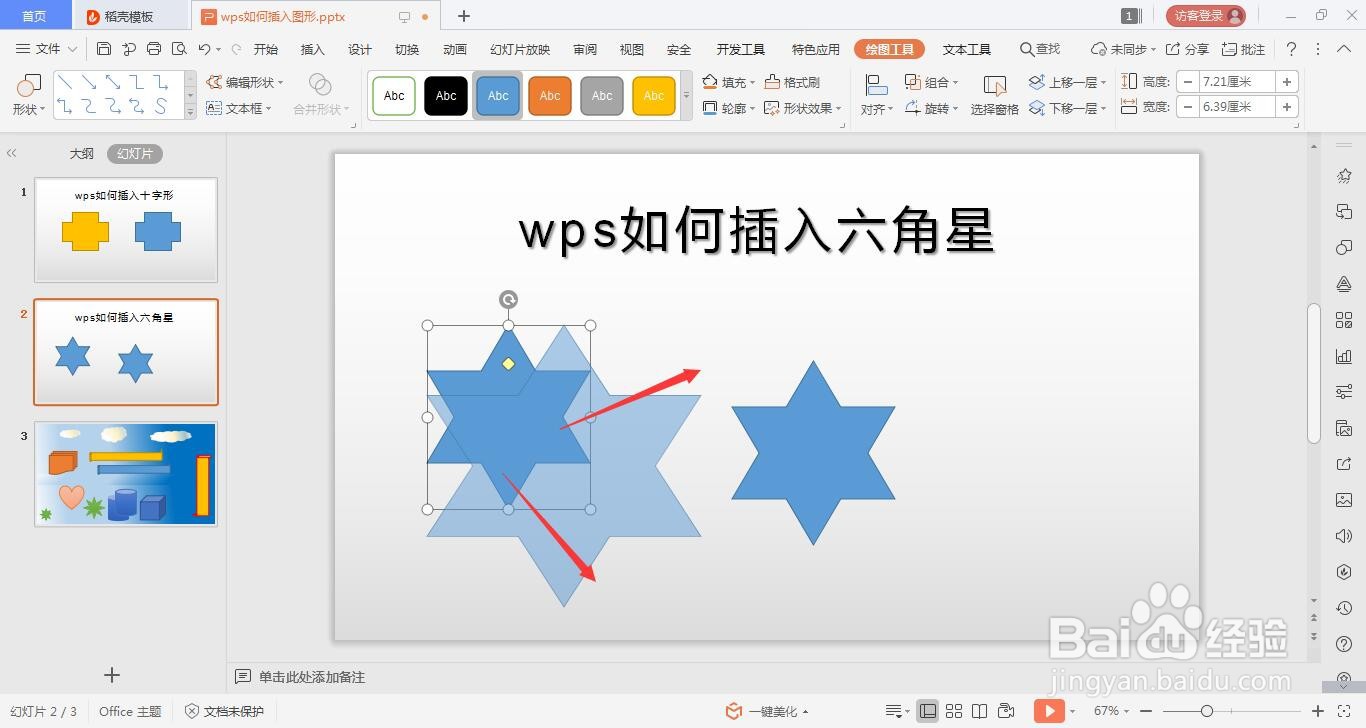Open the 文本工具 text tools tab
1366x728 pixels.
(967, 49)
